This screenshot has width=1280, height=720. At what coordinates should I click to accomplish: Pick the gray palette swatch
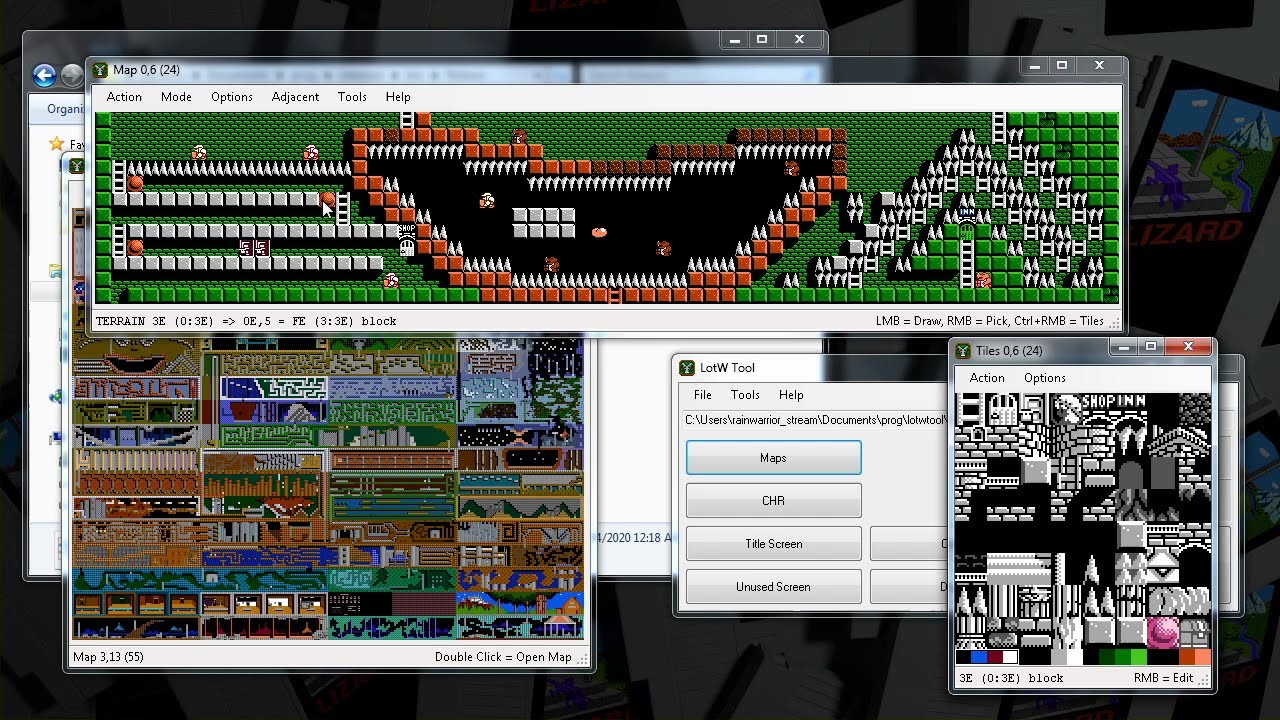1059,657
